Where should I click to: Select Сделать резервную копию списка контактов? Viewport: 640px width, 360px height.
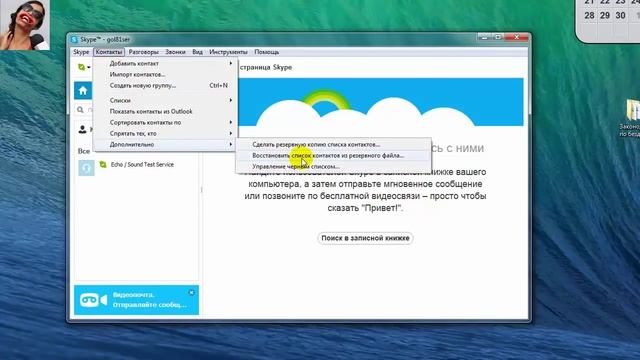click(x=333, y=144)
